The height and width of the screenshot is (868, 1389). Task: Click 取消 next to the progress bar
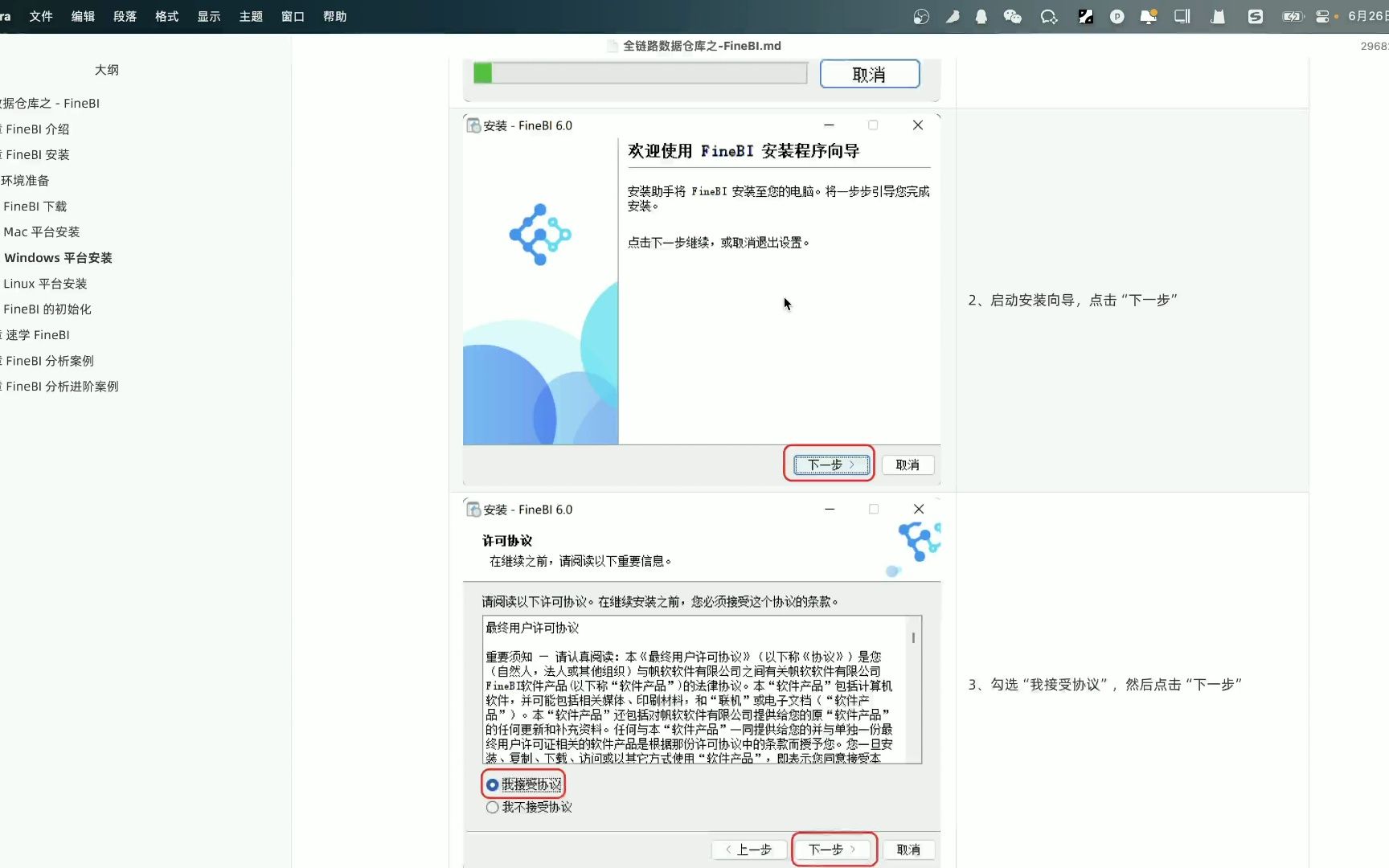coord(870,74)
